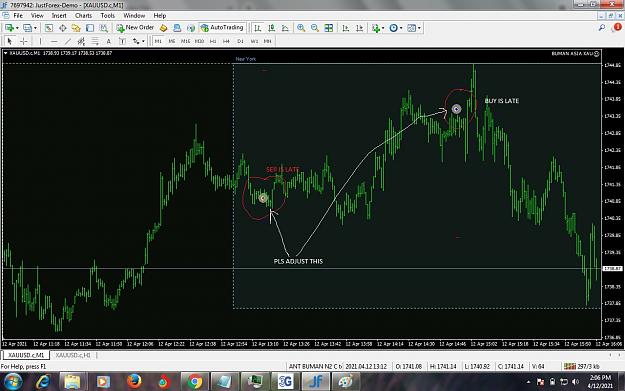The width and height of the screenshot is (625, 391).
Task: Toggle the Navigator panel icon
Action: tap(76, 28)
